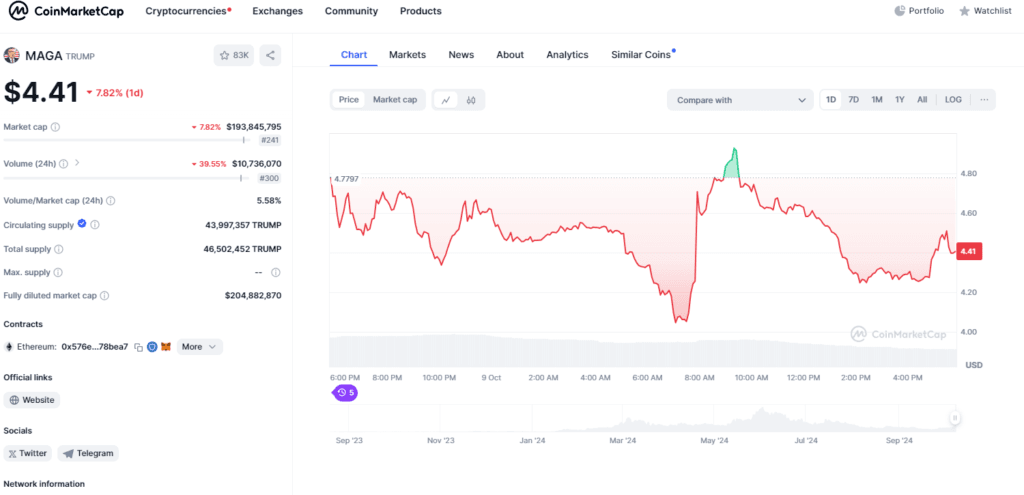1024x495 pixels.
Task: Expand More contracts dropdown
Action: click(x=199, y=347)
